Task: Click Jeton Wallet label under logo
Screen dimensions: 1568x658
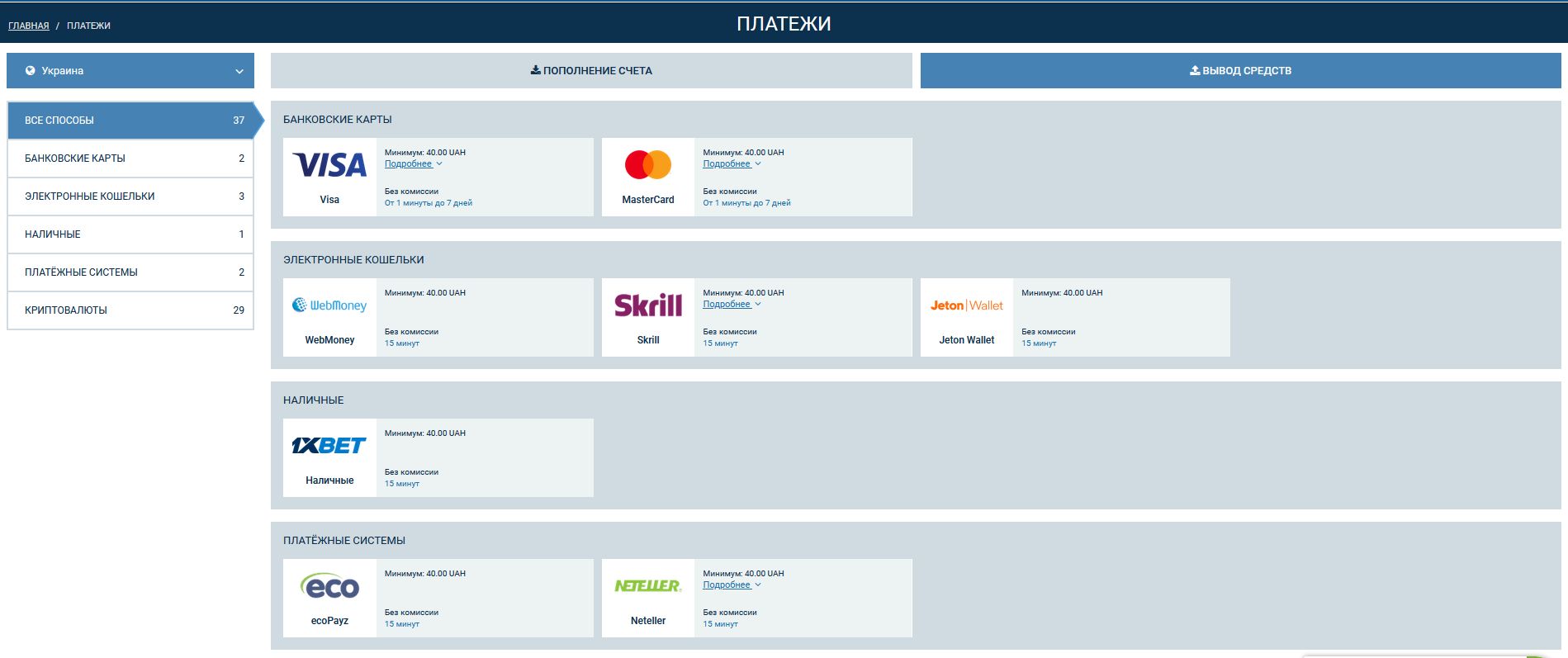Action: click(967, 340)
